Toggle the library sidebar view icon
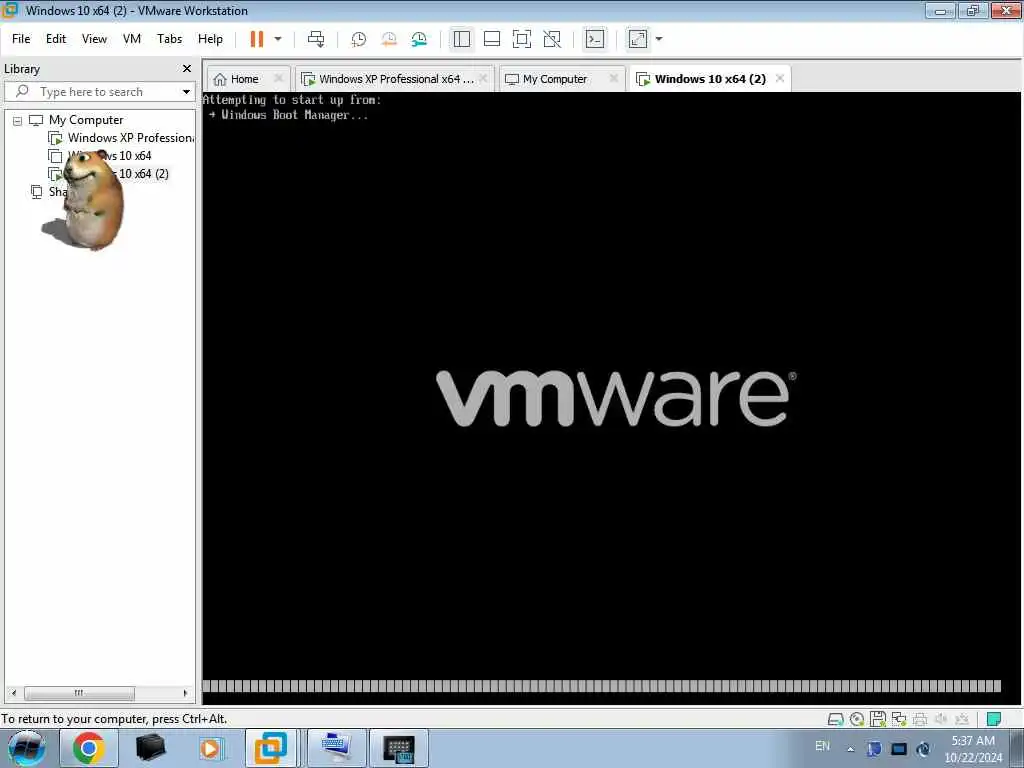Image resolution: width=1024 pixels, height=768 pixels. point(462,39)
